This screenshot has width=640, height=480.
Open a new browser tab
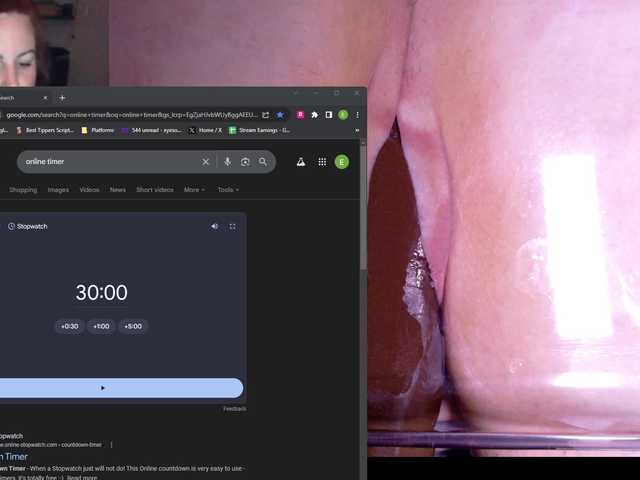pyautogui.click(x=62, y=98)
